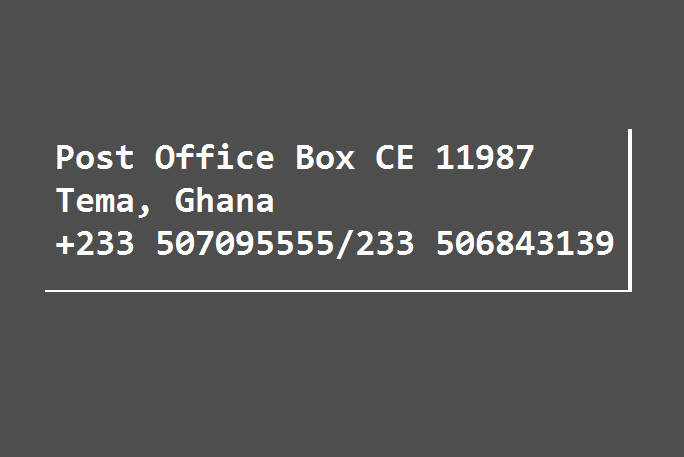Dial the phone number 507095555
The height and width of the screenshot is (457, 684).
tap(244, 244)
